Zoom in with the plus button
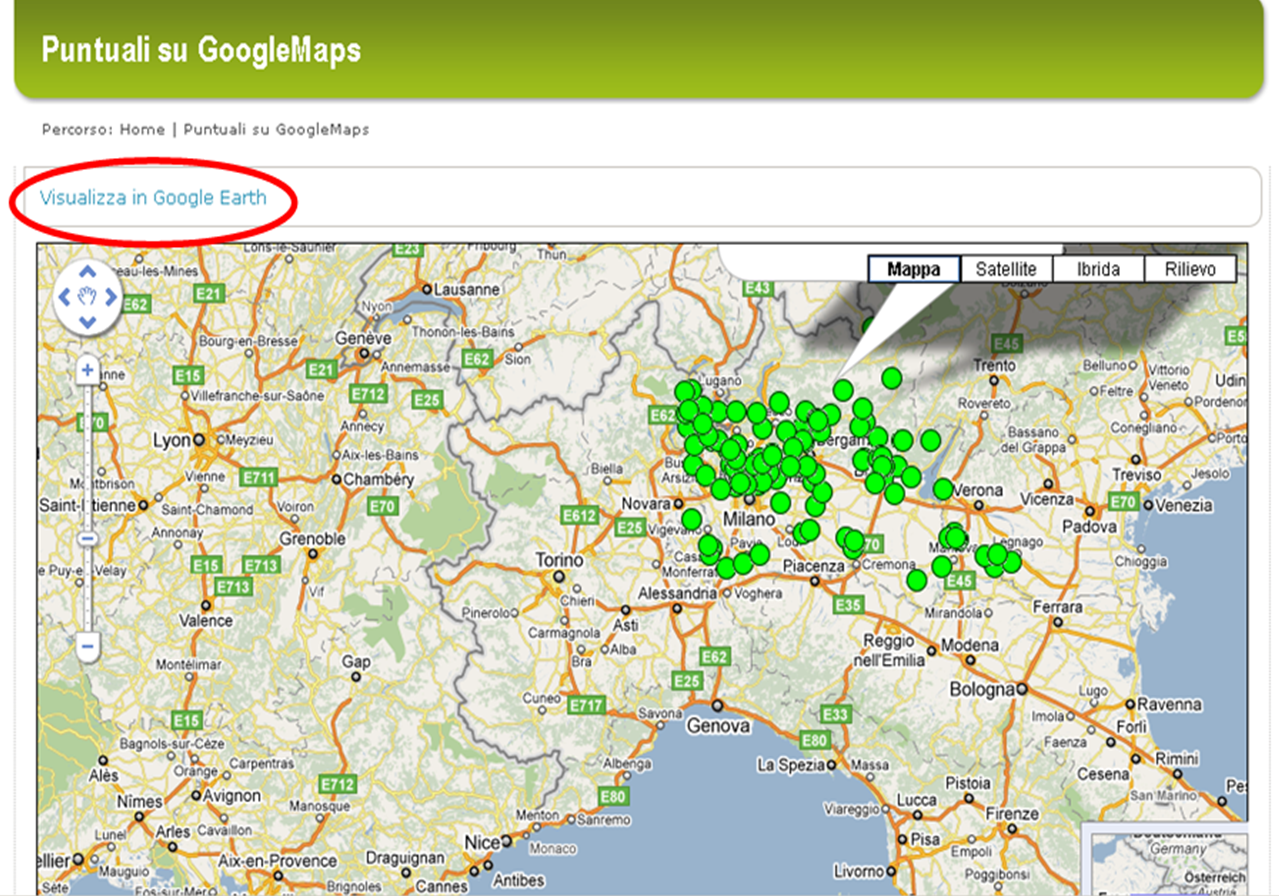This screenshot has height=896, width=1279. pos(87,370)
